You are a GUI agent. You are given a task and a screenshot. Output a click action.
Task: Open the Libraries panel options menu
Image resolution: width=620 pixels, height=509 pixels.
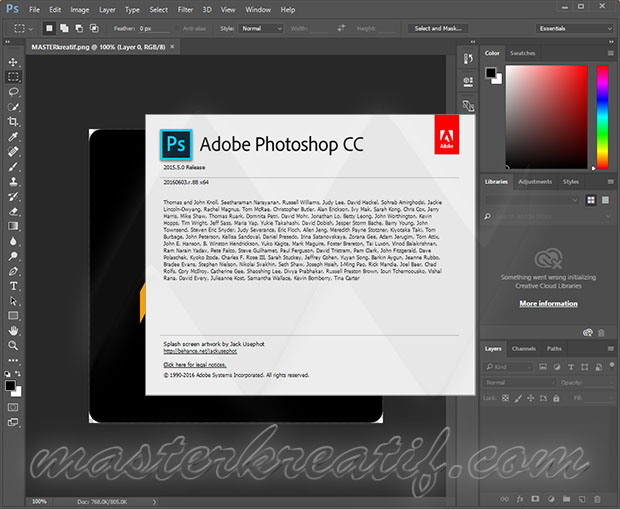[611, 182]
